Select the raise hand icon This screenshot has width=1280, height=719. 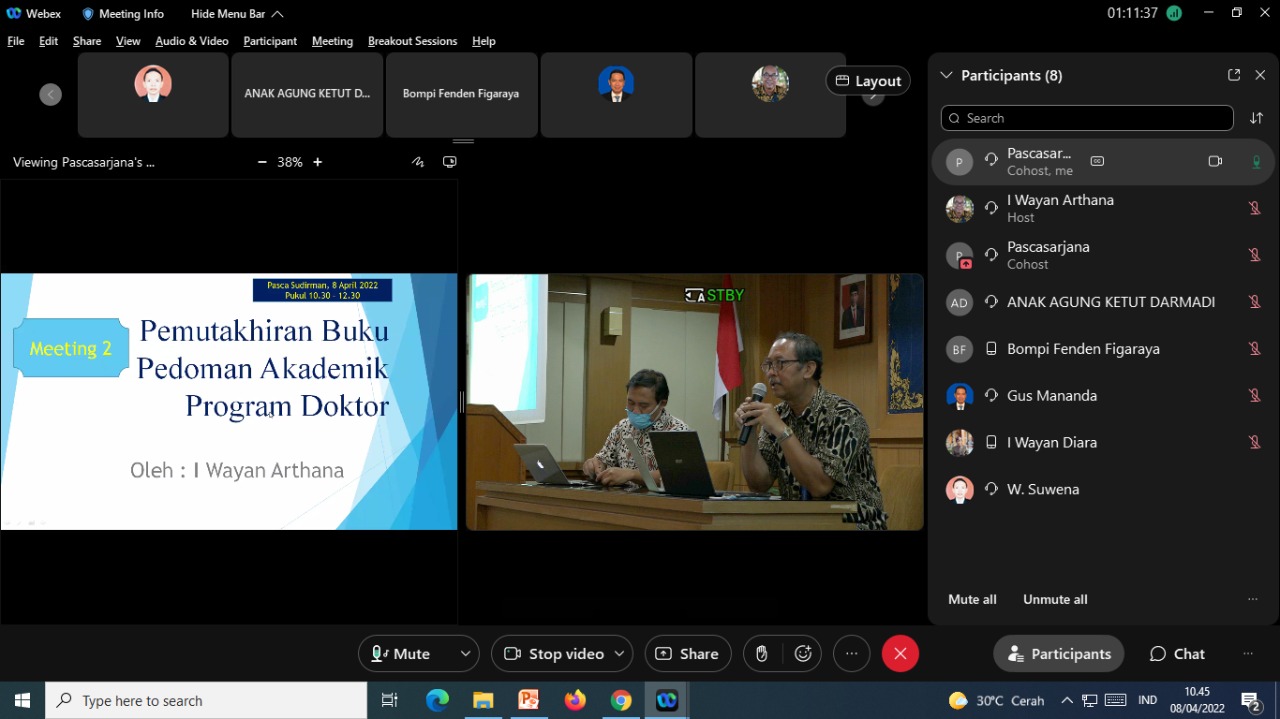pyautogui.click(x=760, y=653)
